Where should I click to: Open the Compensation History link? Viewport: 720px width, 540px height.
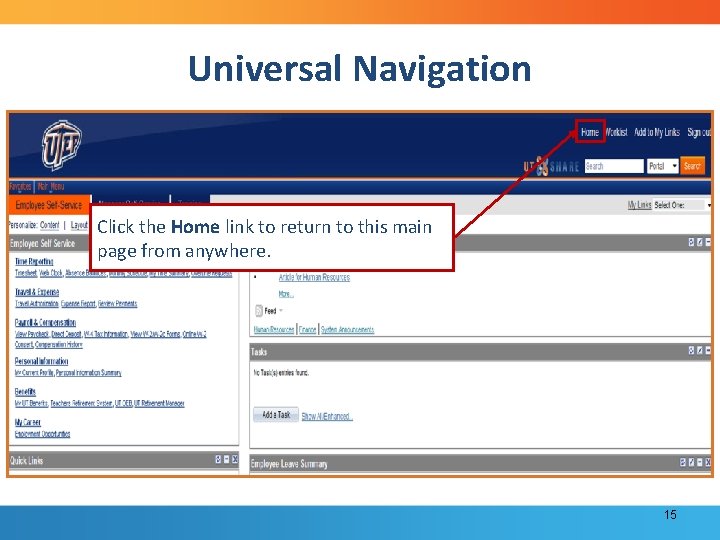point(59,344)
